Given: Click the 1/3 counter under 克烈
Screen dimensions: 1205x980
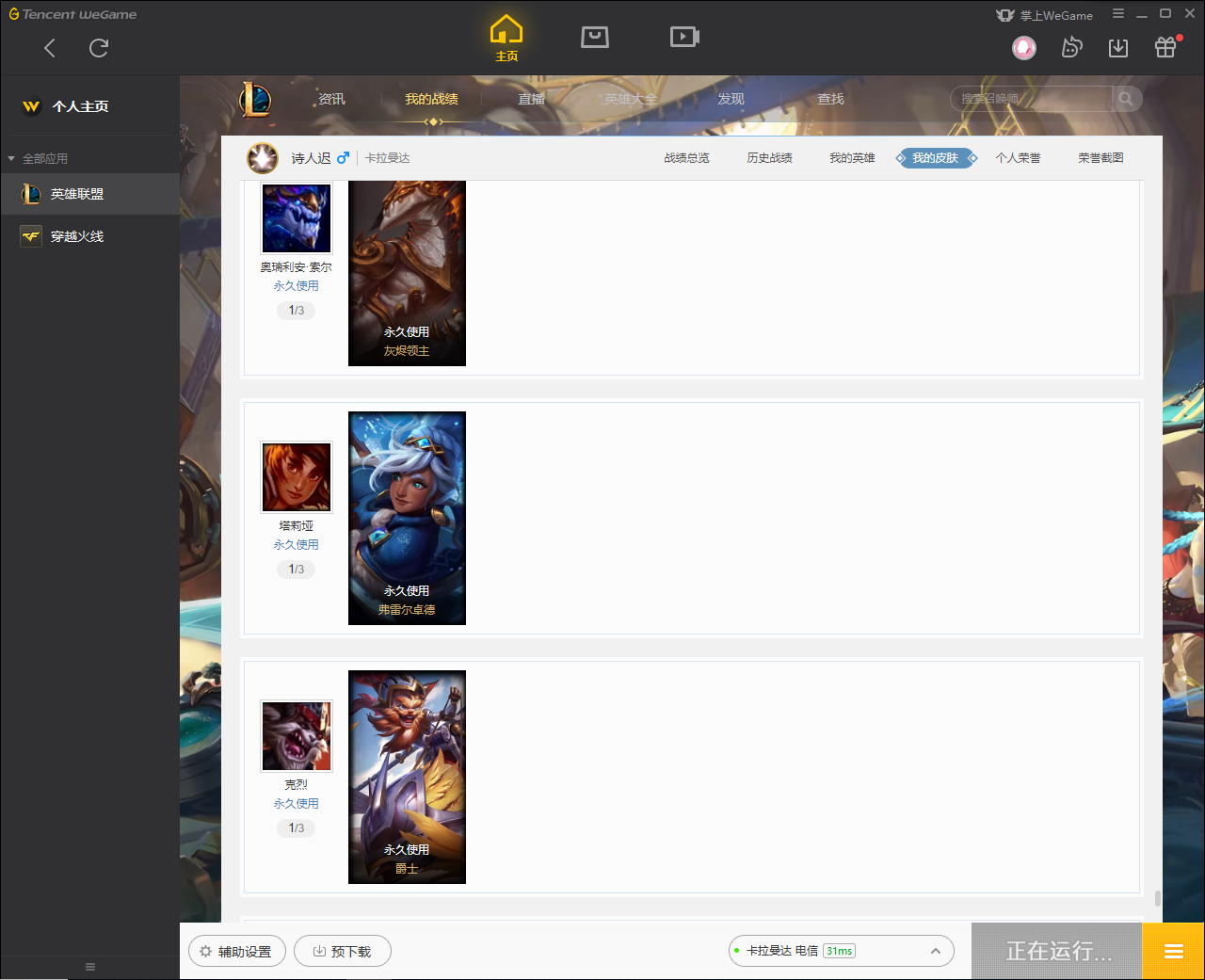Looking at the screenshot, I should click(x=297, y=828).
